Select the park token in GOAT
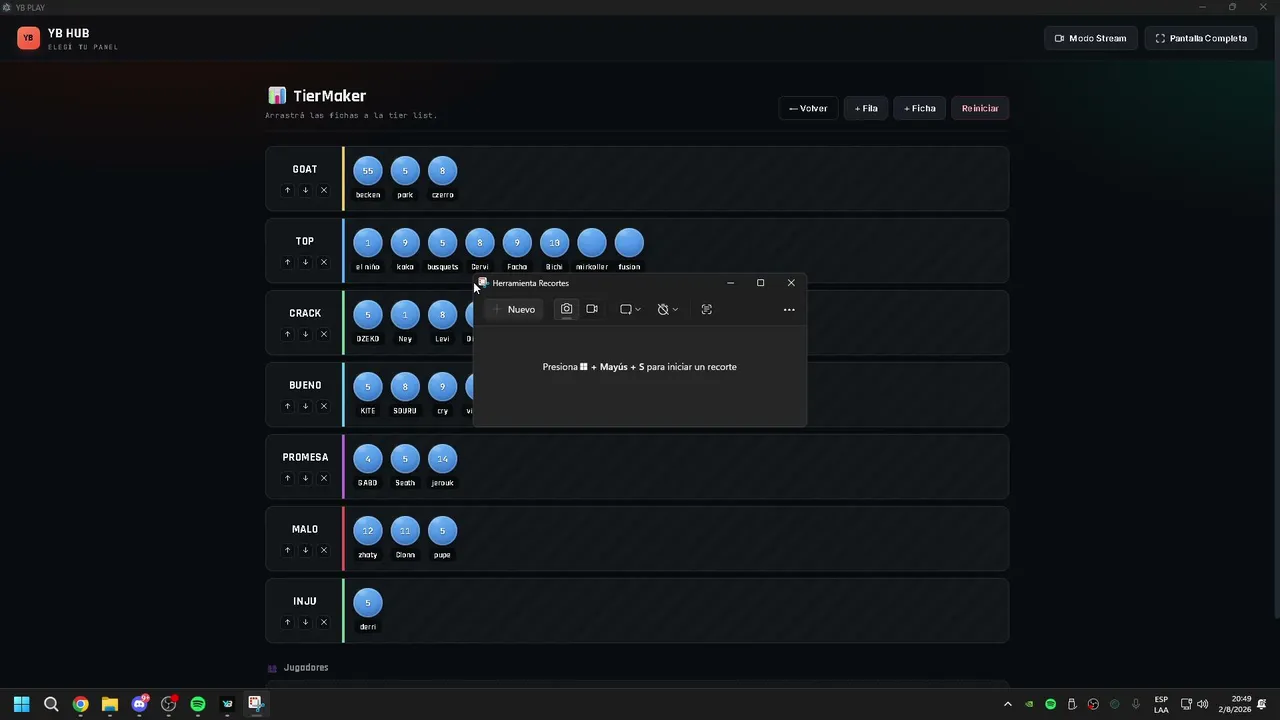 click(405, 171)
